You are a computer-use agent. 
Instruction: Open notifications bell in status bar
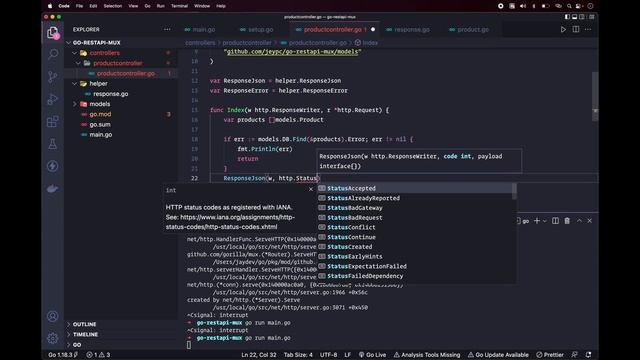point(588,355)
